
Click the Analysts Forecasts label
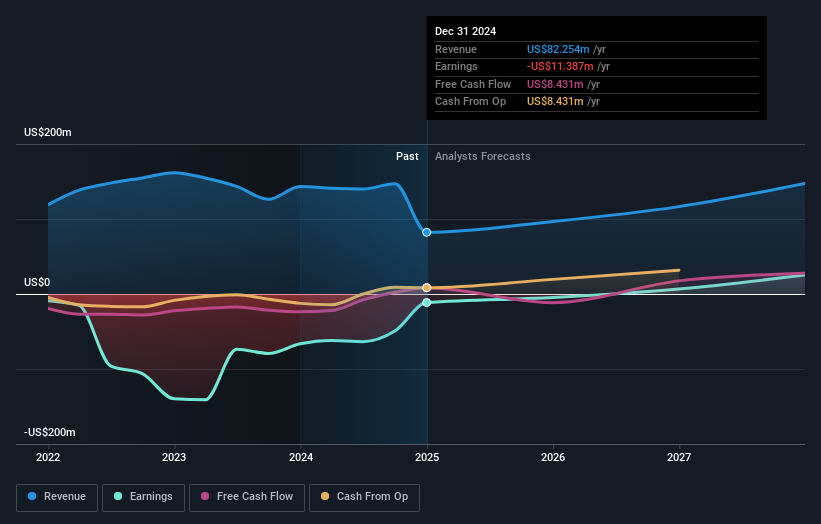483,157
